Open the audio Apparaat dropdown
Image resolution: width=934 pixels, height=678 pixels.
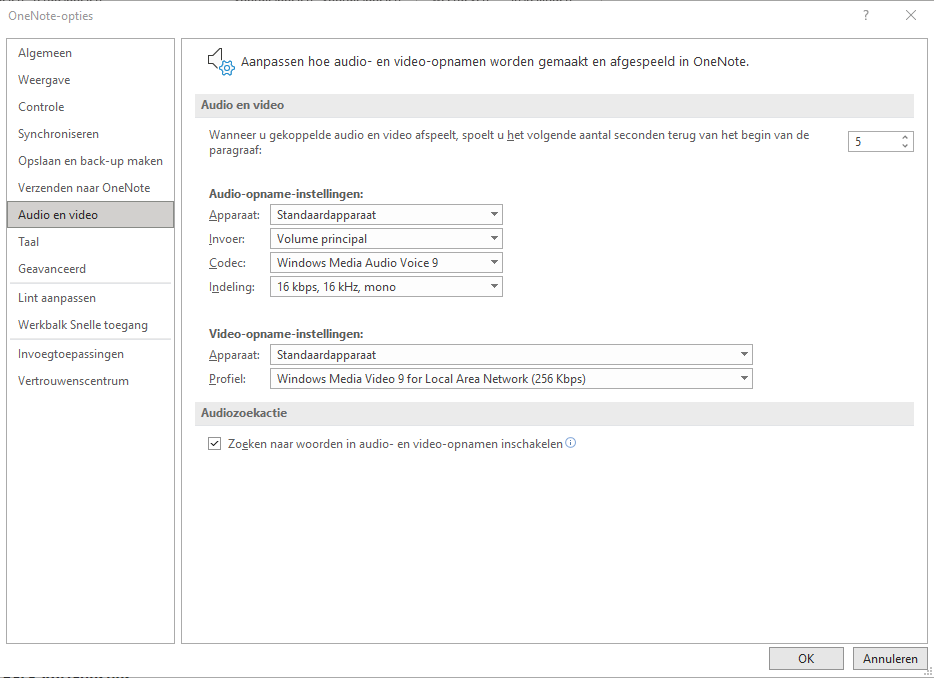[x=386, y=214]
